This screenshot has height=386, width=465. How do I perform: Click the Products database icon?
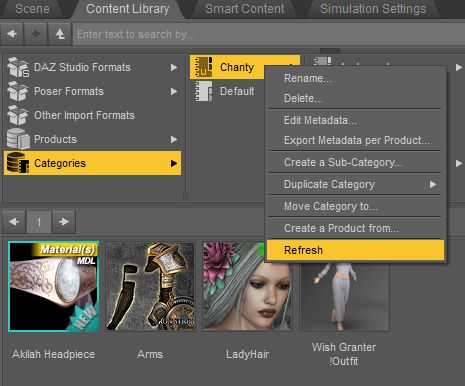18,139
